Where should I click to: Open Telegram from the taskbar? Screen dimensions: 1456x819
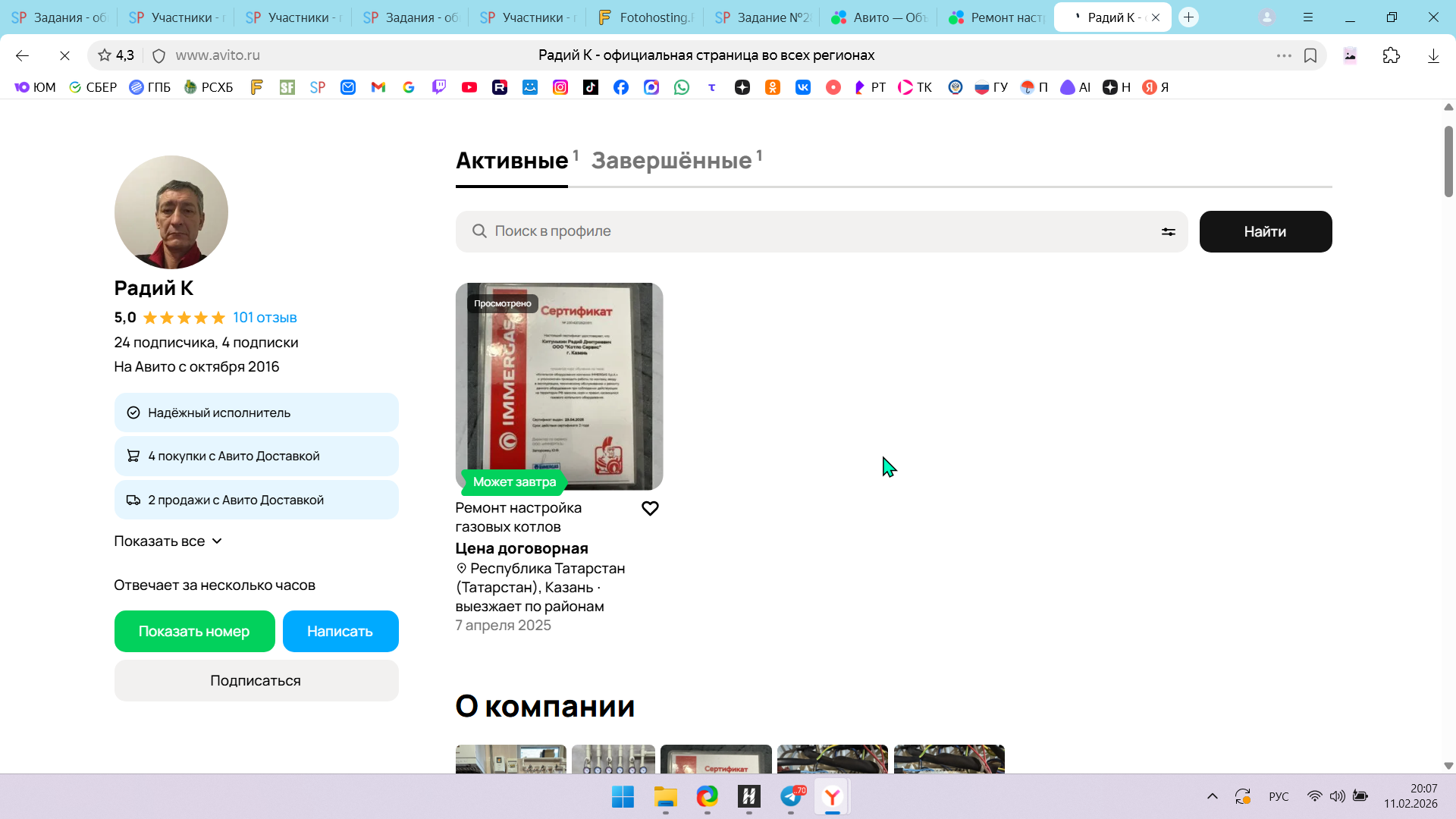[791, 796]
